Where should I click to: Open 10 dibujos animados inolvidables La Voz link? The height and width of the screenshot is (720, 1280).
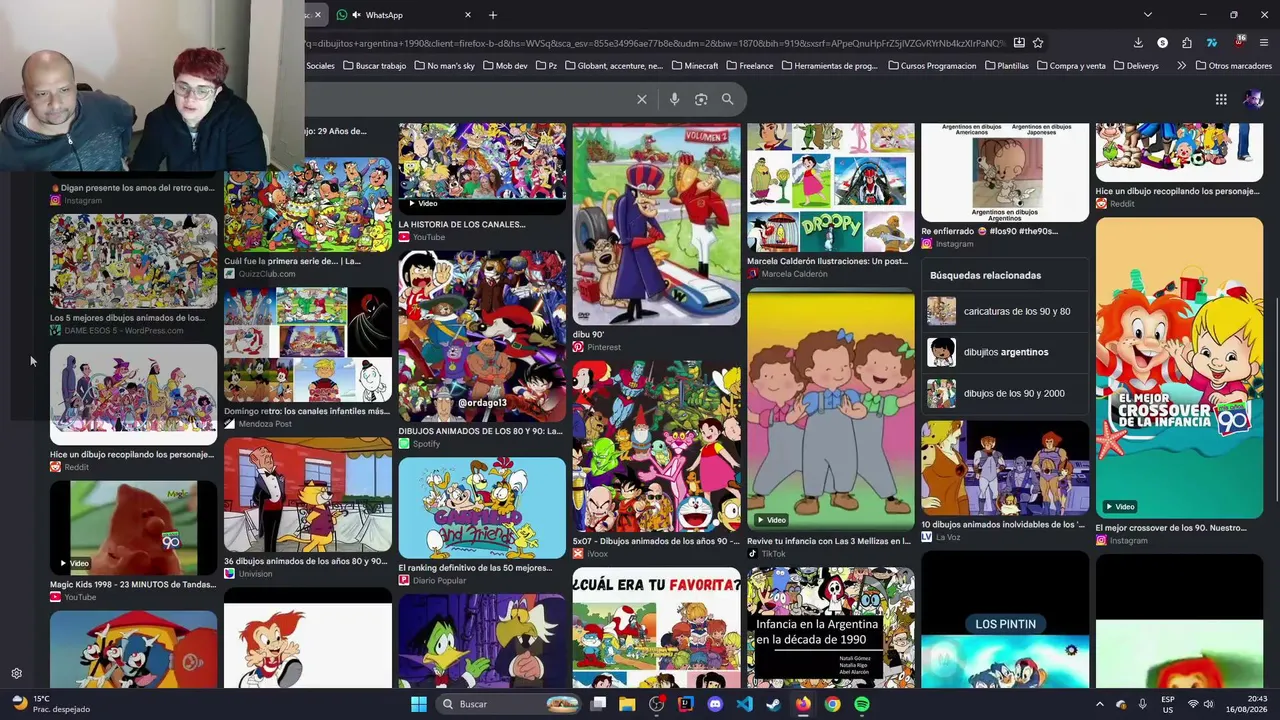coord(1003,524)
